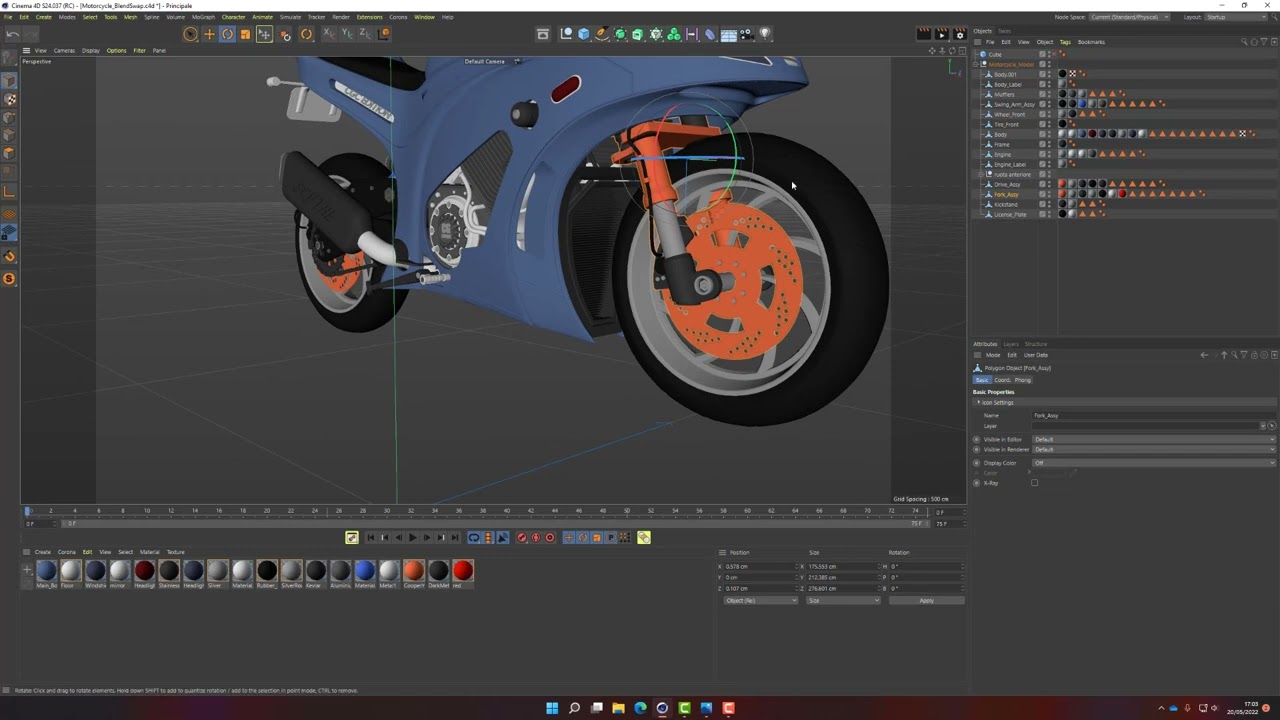Toggle visibility dots for Engine object
The height and width of the screenshot is (720, 1280).
point(1049,154)
